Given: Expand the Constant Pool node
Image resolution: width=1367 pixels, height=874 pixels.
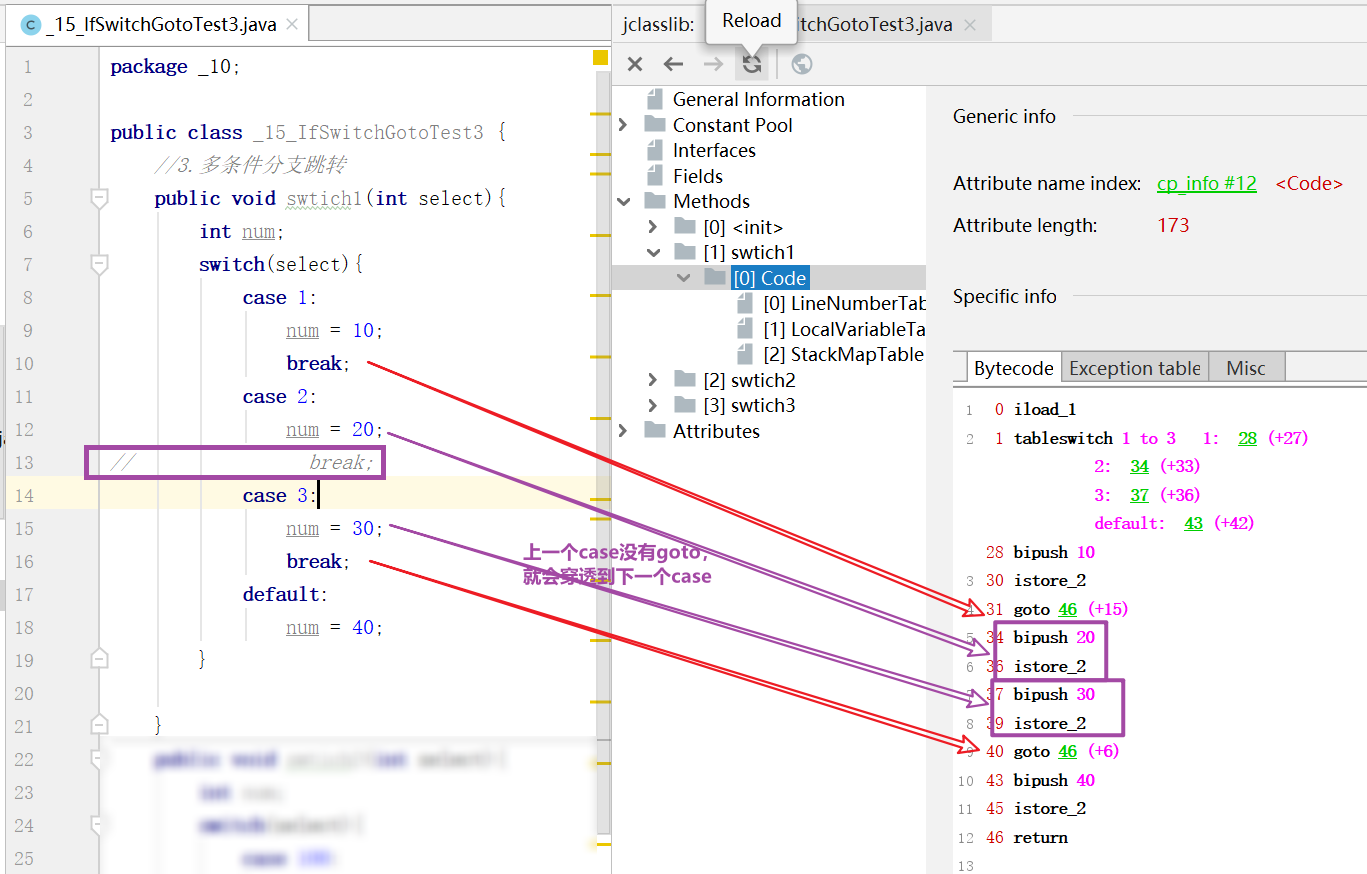Looking at the screenshot, I should [x=624, y=125].
